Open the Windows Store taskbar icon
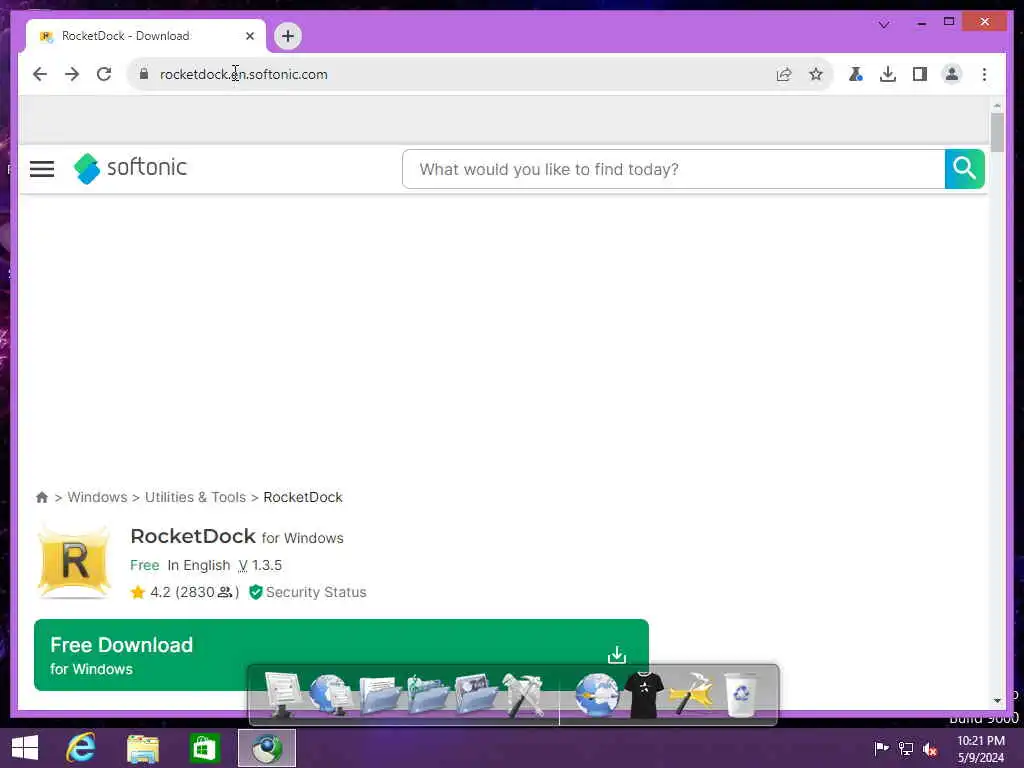 [204, 748]
